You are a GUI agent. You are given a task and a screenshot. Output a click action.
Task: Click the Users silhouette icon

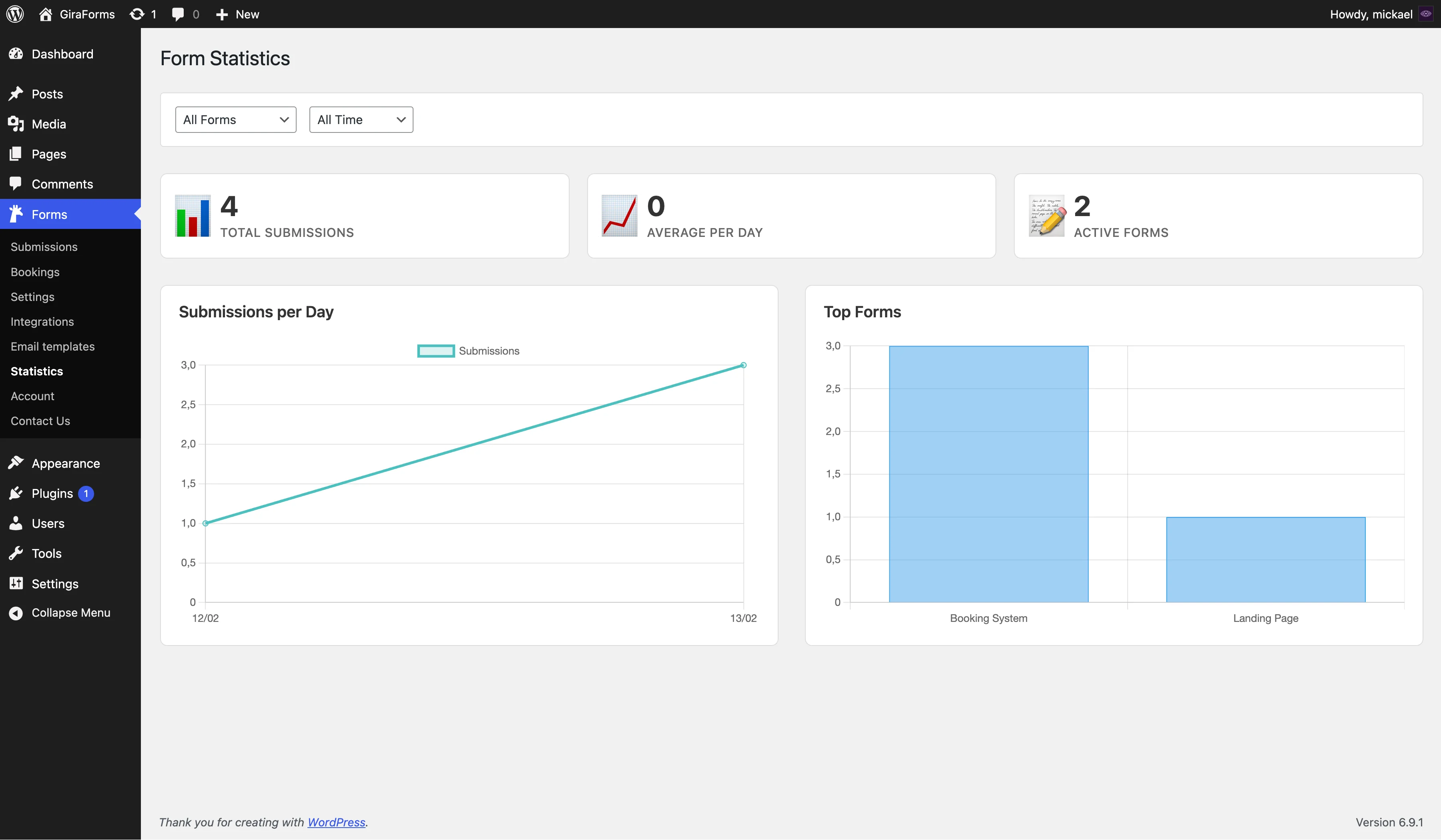[x=16, y=523]
